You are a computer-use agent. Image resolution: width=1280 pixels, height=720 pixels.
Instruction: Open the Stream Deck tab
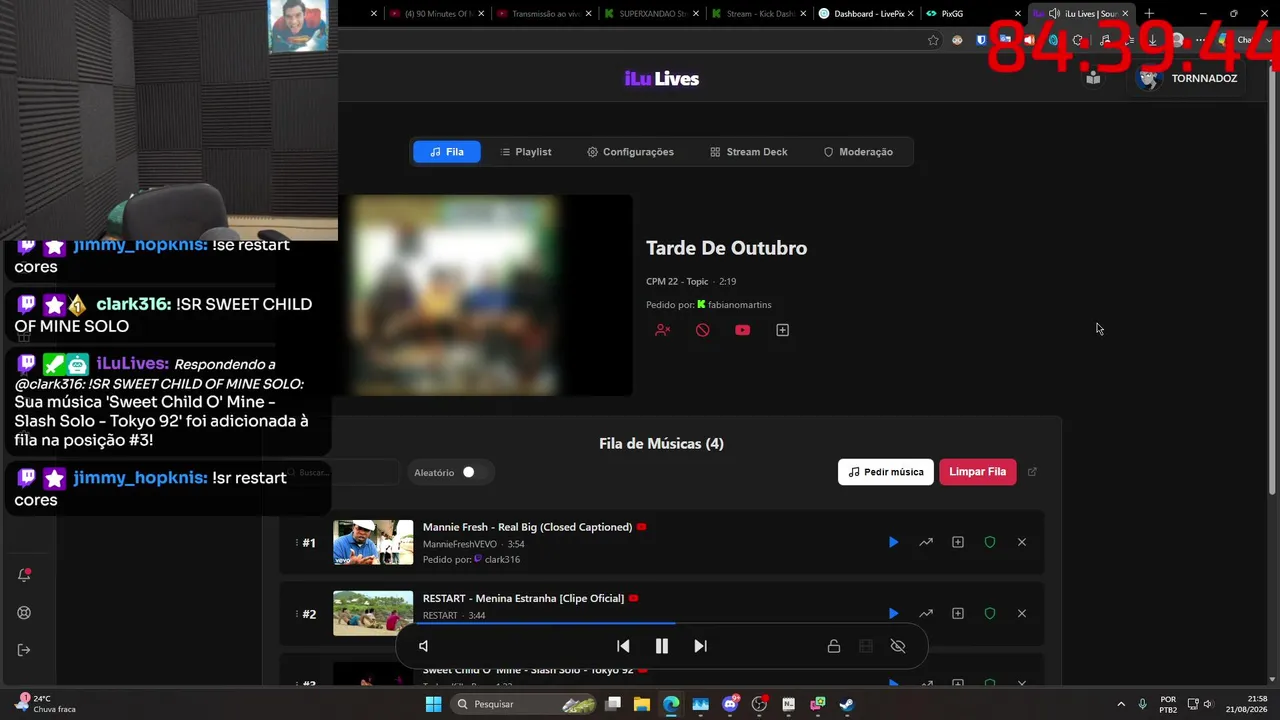(x=749, y=152)
